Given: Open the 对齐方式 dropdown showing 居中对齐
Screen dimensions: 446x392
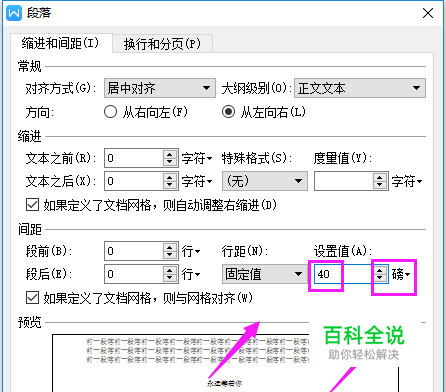Looking at the screenshot, I should [x=160, y=88].
